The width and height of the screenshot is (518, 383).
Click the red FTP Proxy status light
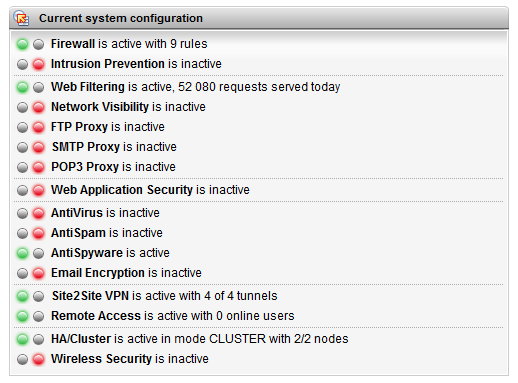[x=39, y=127]
